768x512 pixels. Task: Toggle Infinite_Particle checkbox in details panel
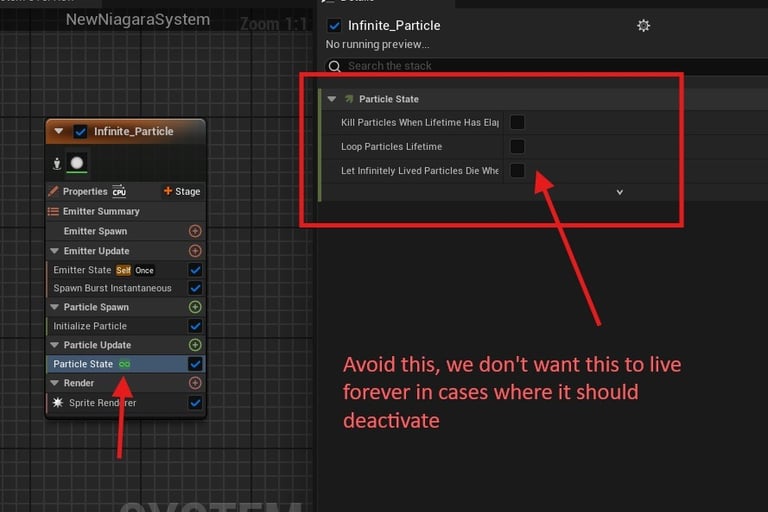(x=335, y=25)
